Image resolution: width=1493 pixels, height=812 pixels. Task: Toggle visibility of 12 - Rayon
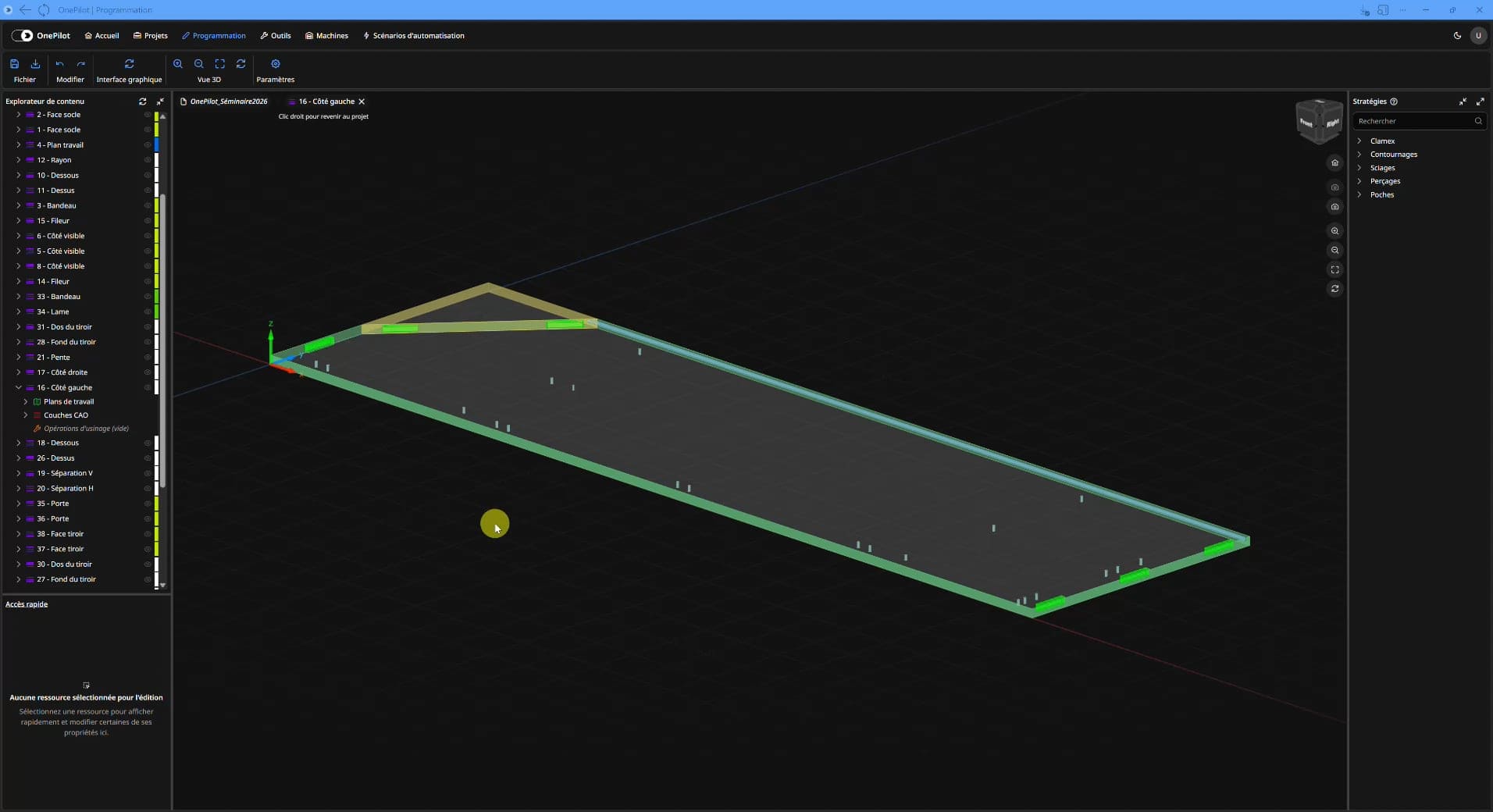tap(148, 160)
